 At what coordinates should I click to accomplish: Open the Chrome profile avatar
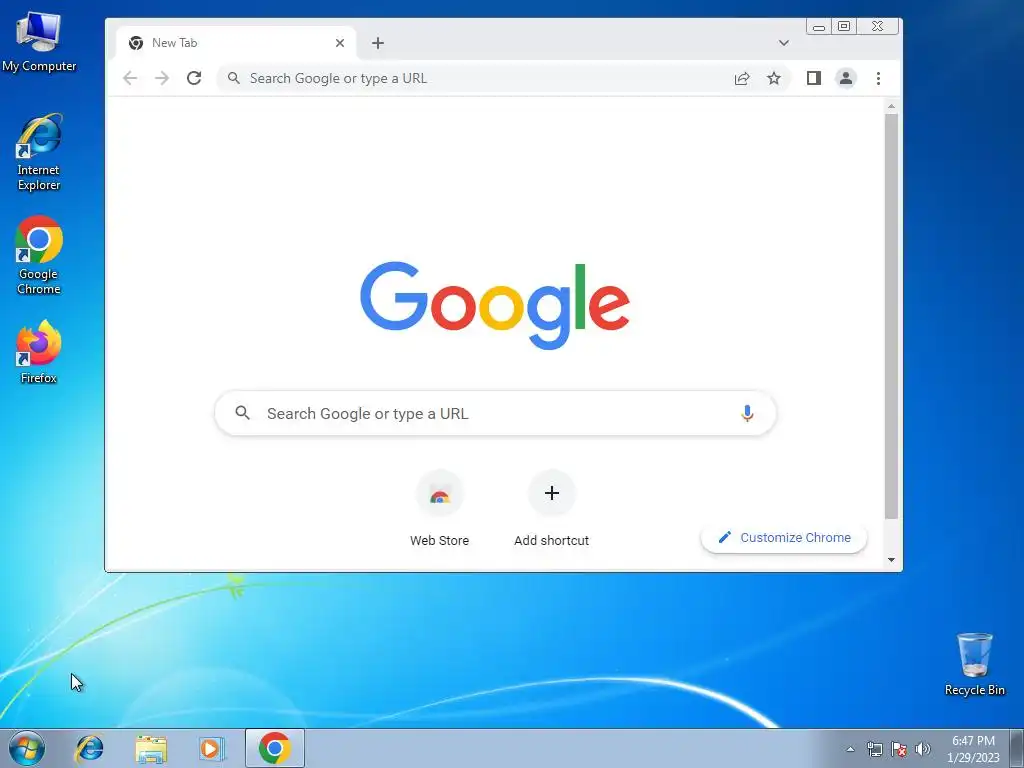(x=846, y=78)
